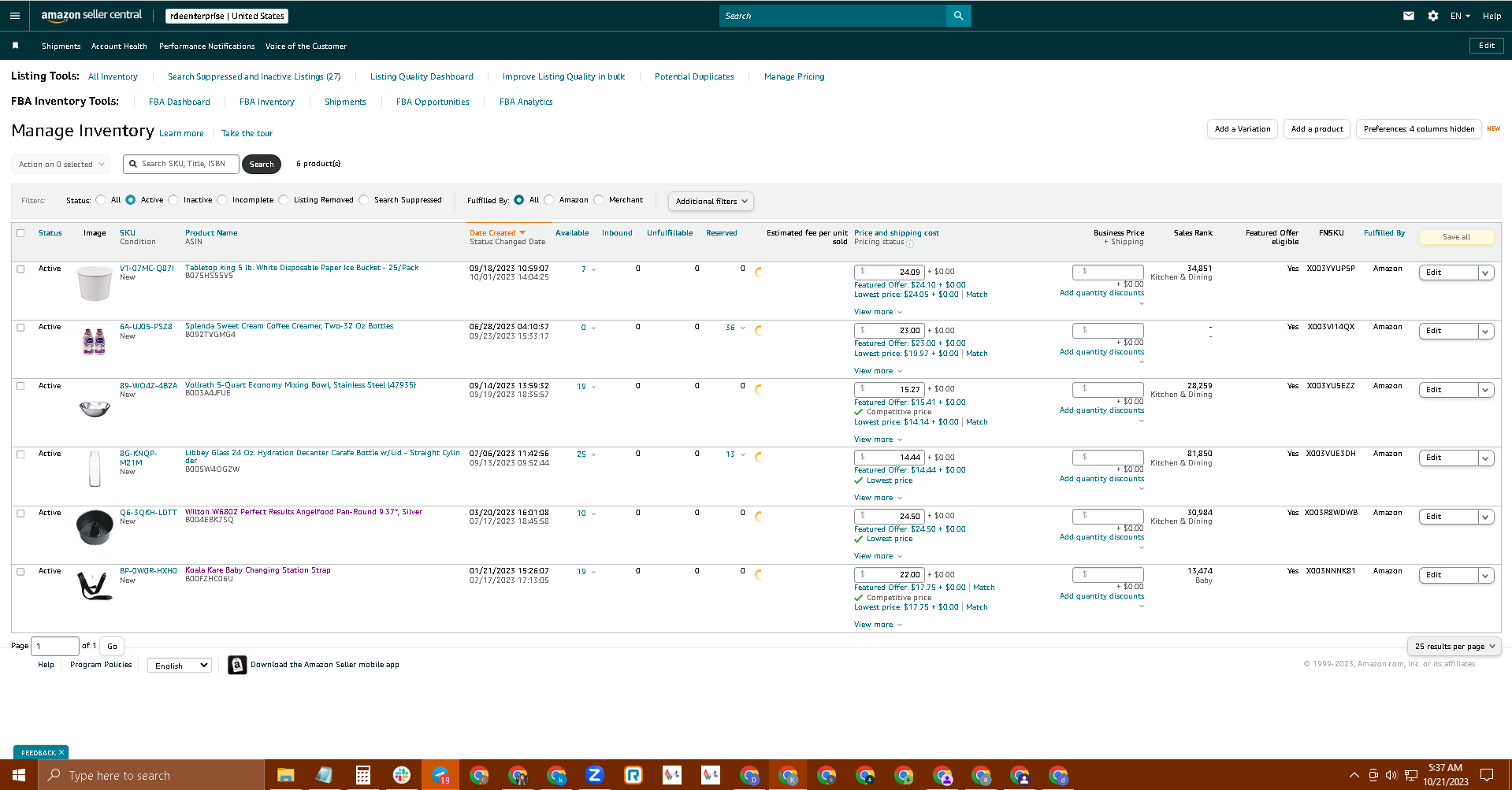Screen dimensions: 1512x790
Task: Check the box for Vollrath Mixing Bowl row
Action: pos(20,386)
